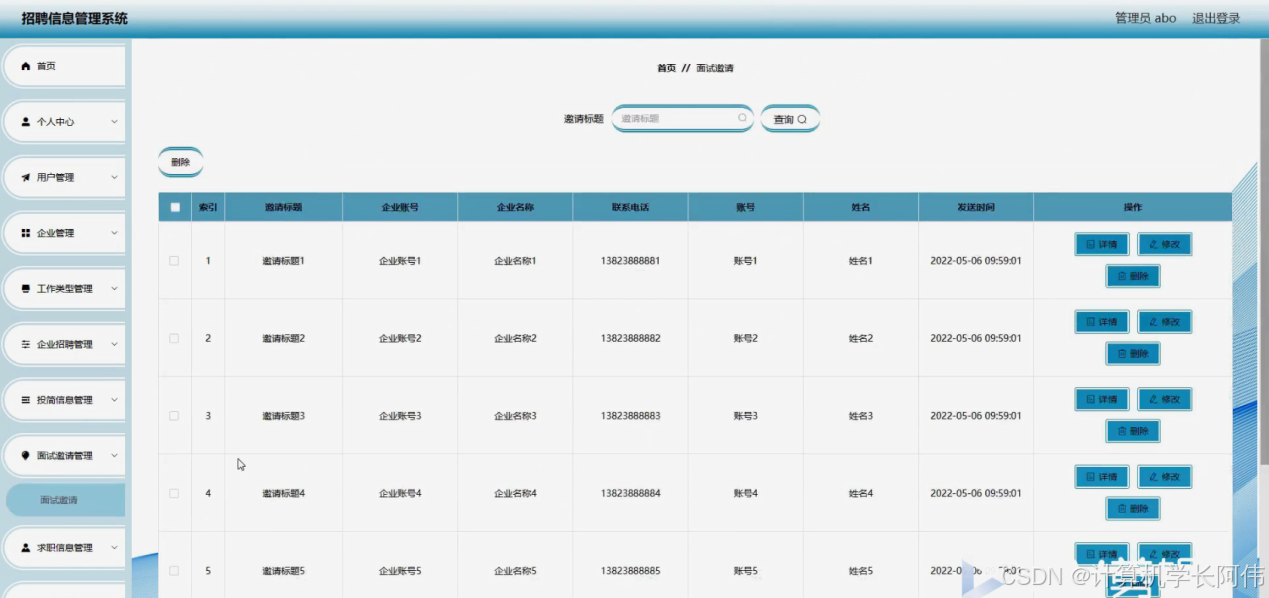Click the 发送时间 column header
The height and width of the screenshot is (598, 1269).
point(975,208)
